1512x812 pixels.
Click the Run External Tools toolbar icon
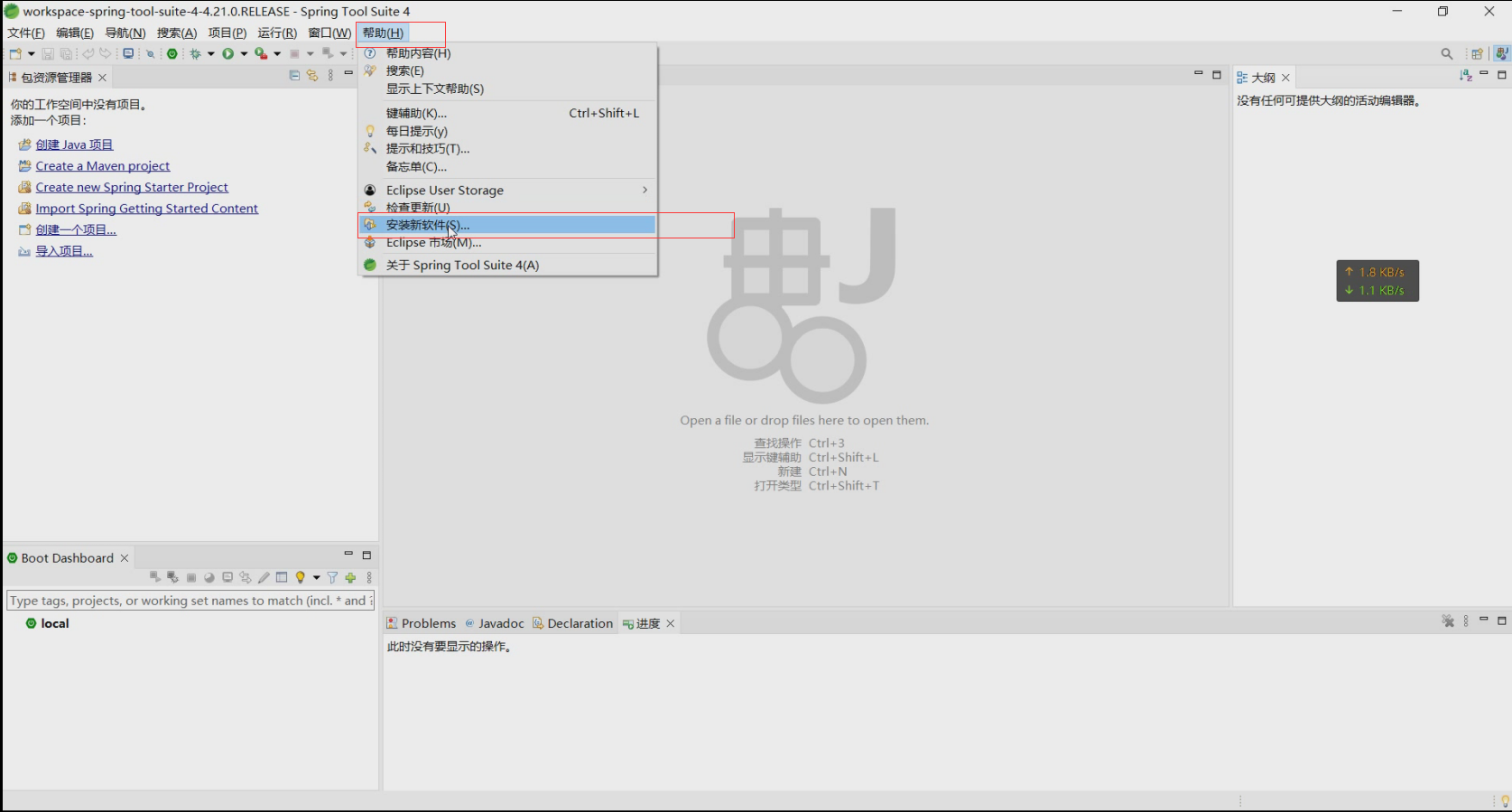pyautogui.click(x=261, y=54)
